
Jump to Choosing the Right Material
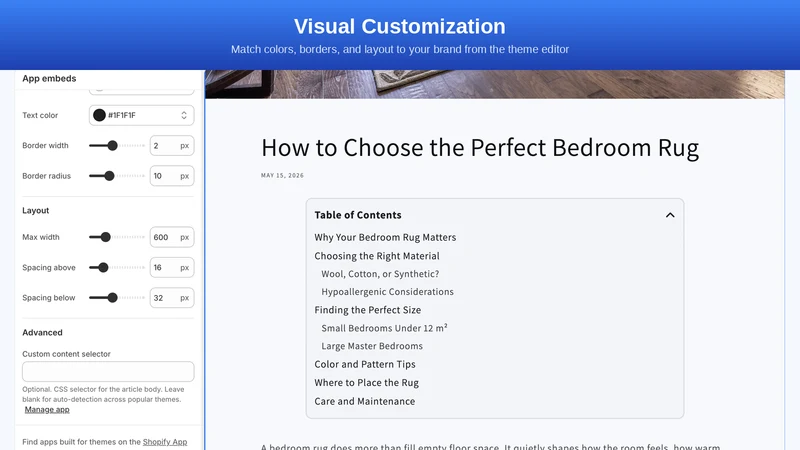point(377,256)
